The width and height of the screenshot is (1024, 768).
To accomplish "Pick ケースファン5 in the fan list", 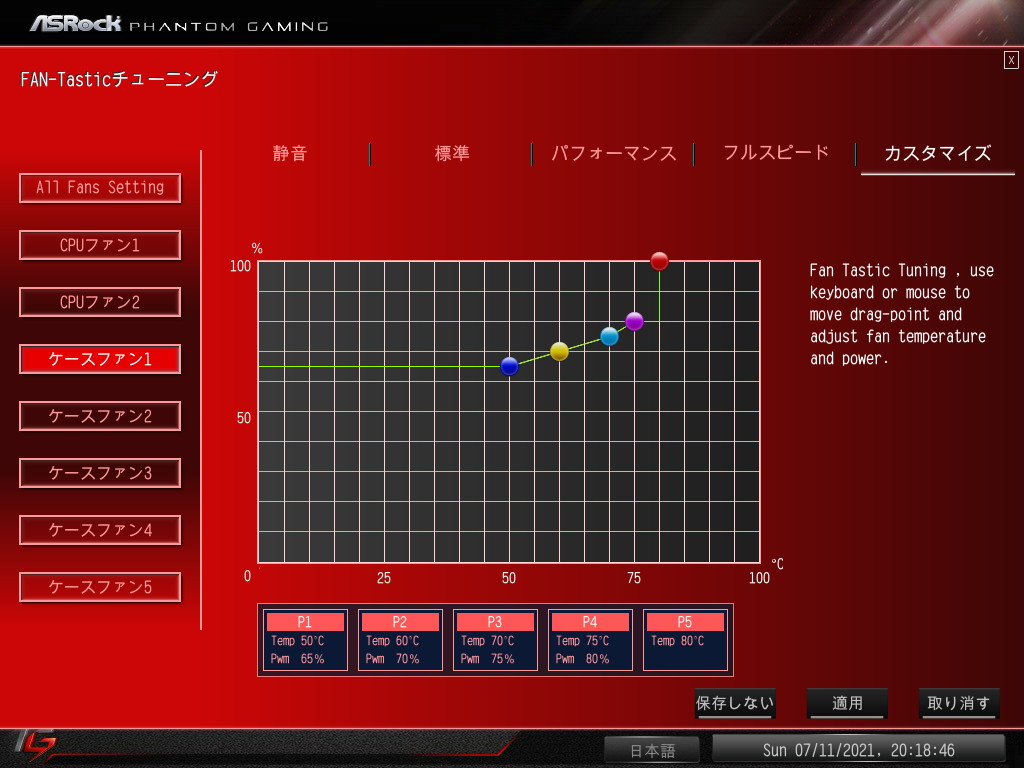I will point(100,587).
